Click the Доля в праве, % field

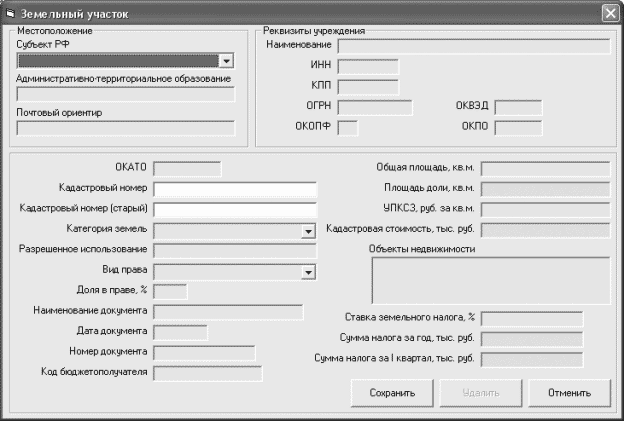coord(170,291)
